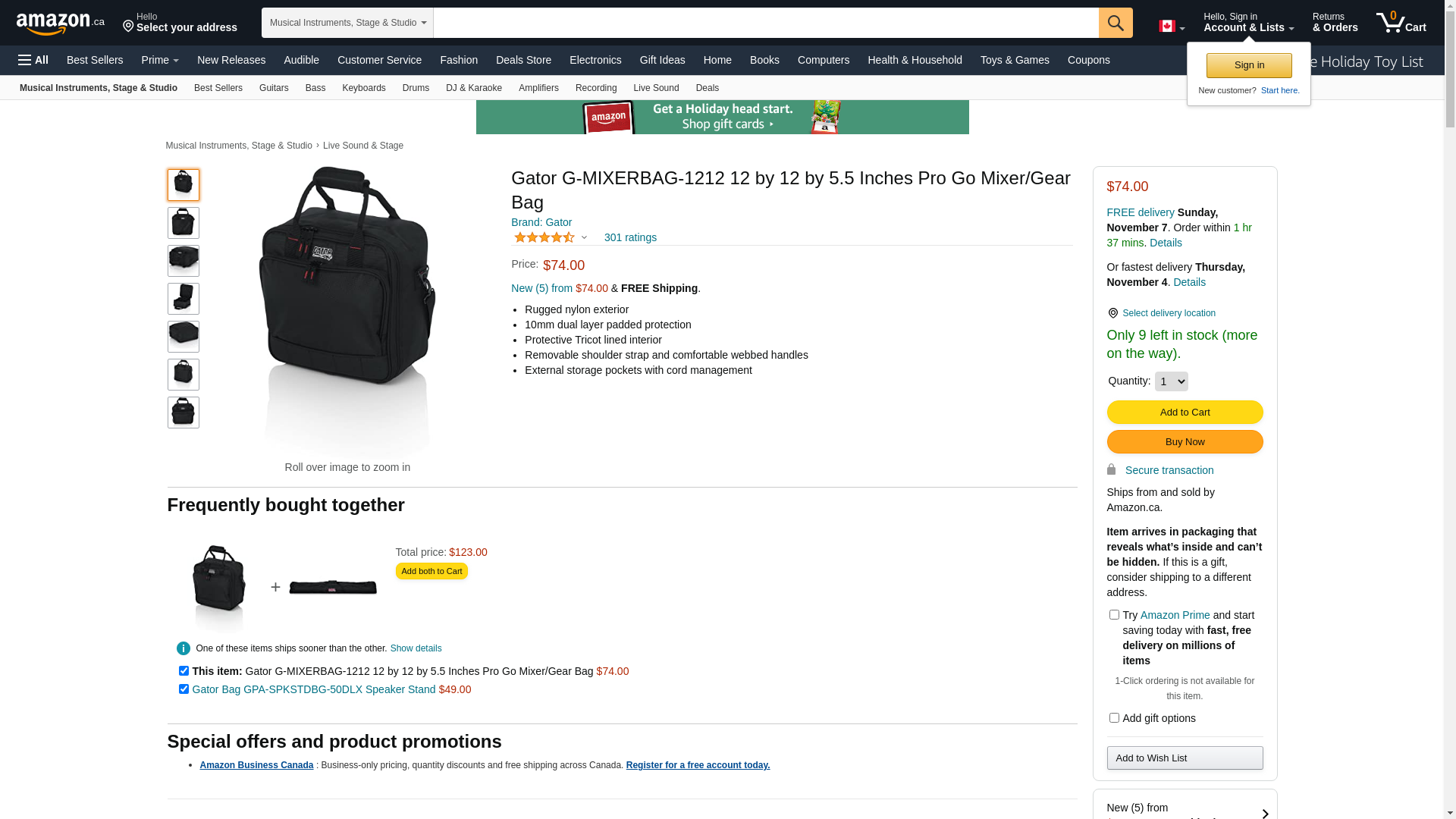Click the search magnifying glass button
This screenshot has width=1456, height=819.
1115,23
